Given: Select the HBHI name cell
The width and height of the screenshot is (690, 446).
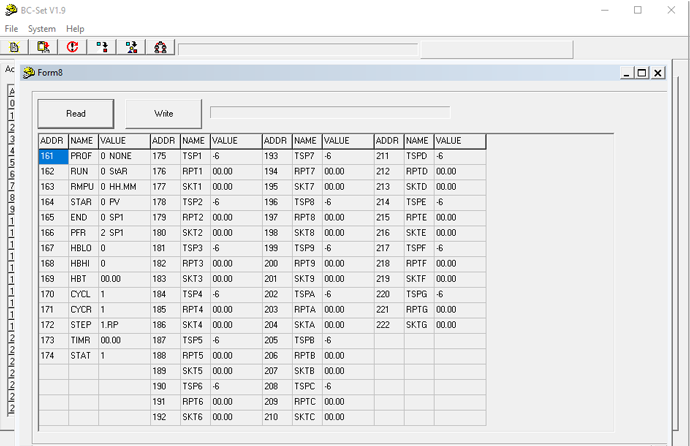Looking at the screenshot, I should (83, 263).
